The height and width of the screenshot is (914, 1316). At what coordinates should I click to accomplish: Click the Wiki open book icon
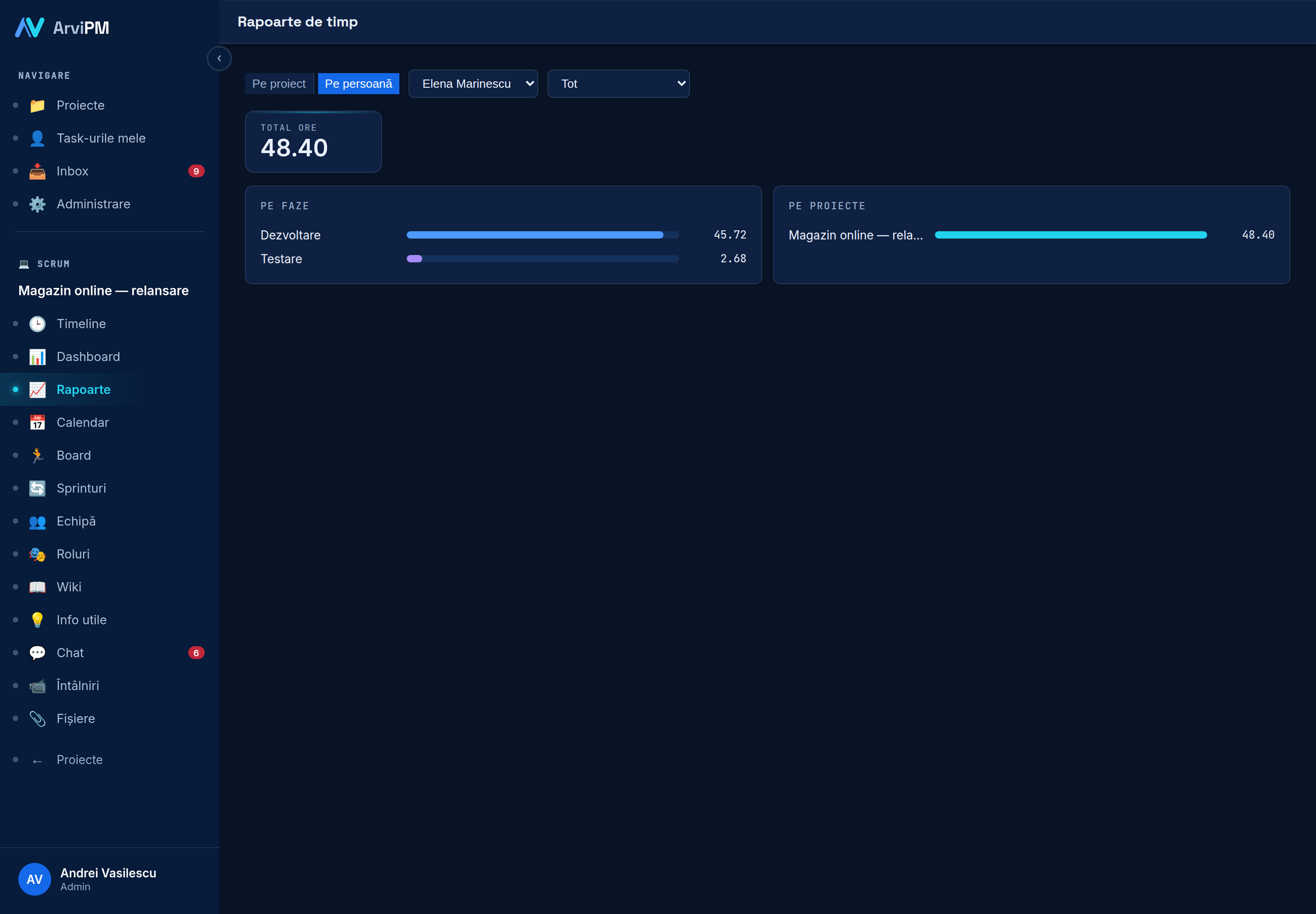click(37, 587)
